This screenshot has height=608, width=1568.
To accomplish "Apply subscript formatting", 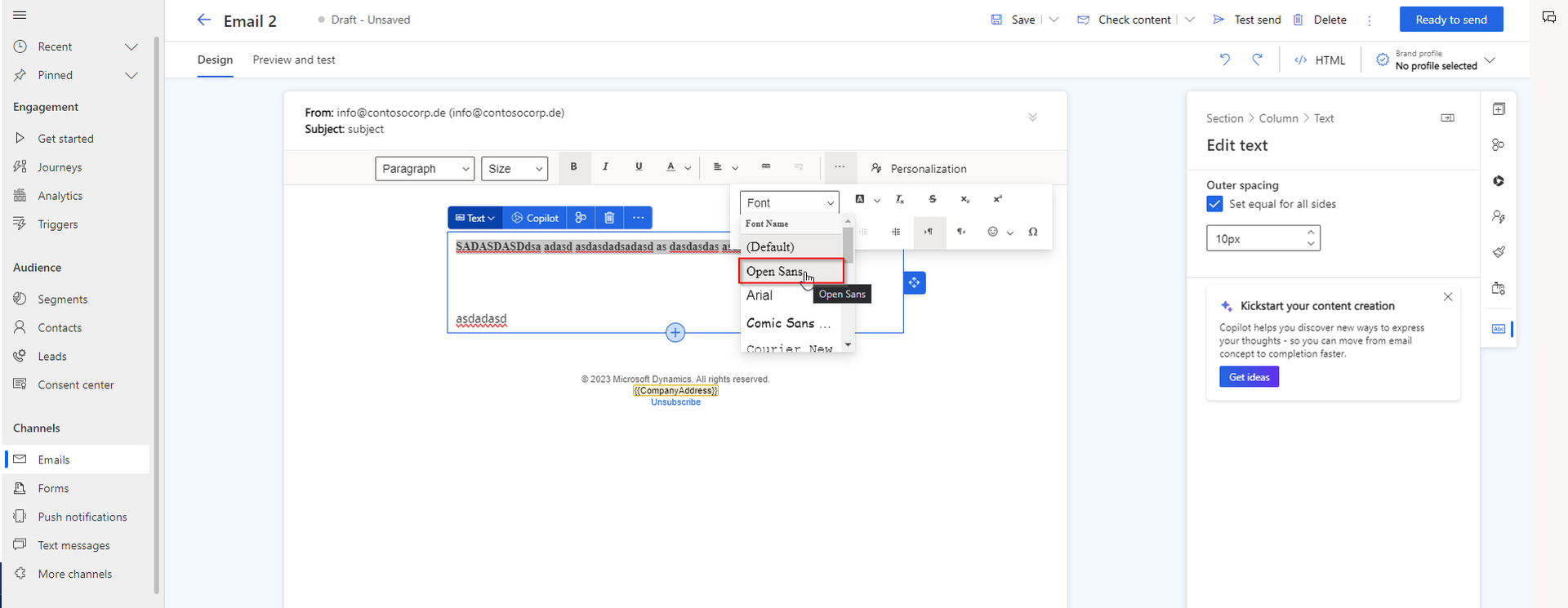I will click(x=964, y=199).
